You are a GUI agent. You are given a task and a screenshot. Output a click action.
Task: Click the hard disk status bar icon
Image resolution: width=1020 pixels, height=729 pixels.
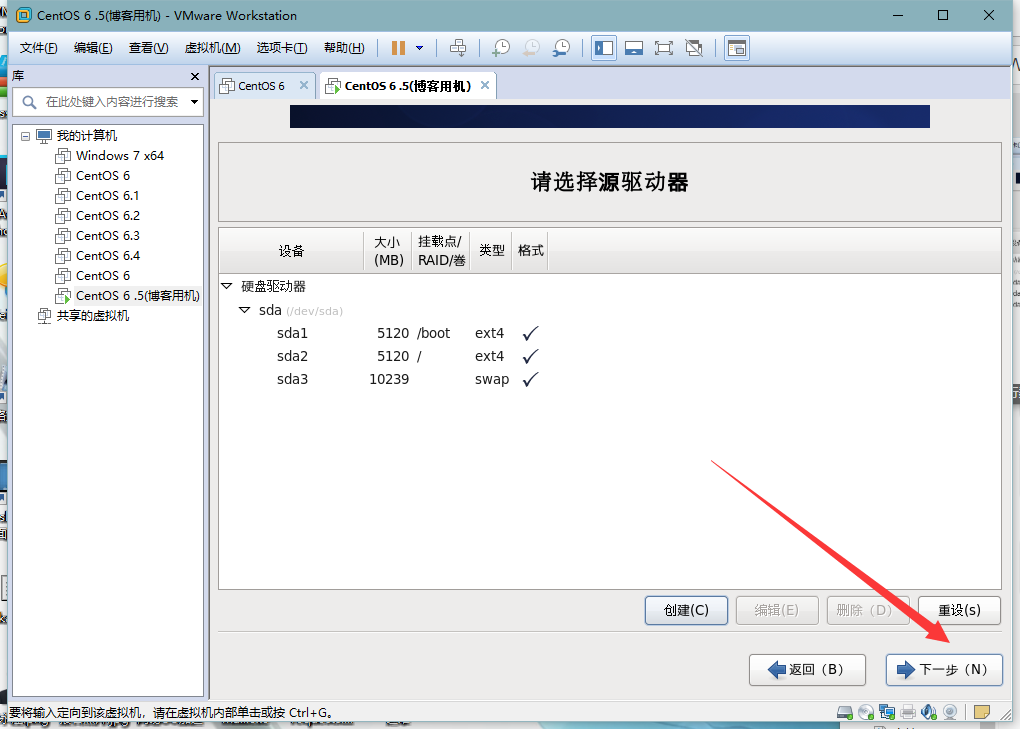[844, 712]
